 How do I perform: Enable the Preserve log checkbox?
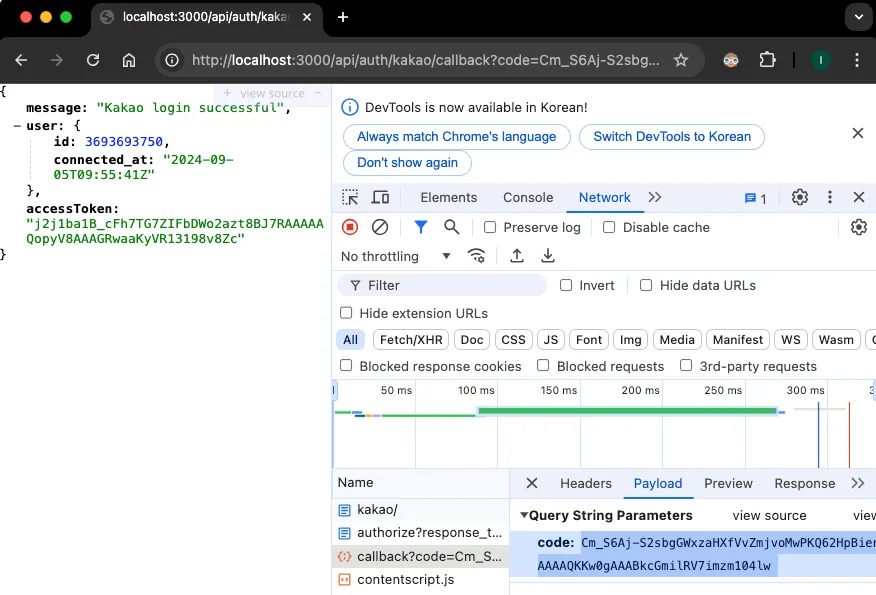point(490,227)
